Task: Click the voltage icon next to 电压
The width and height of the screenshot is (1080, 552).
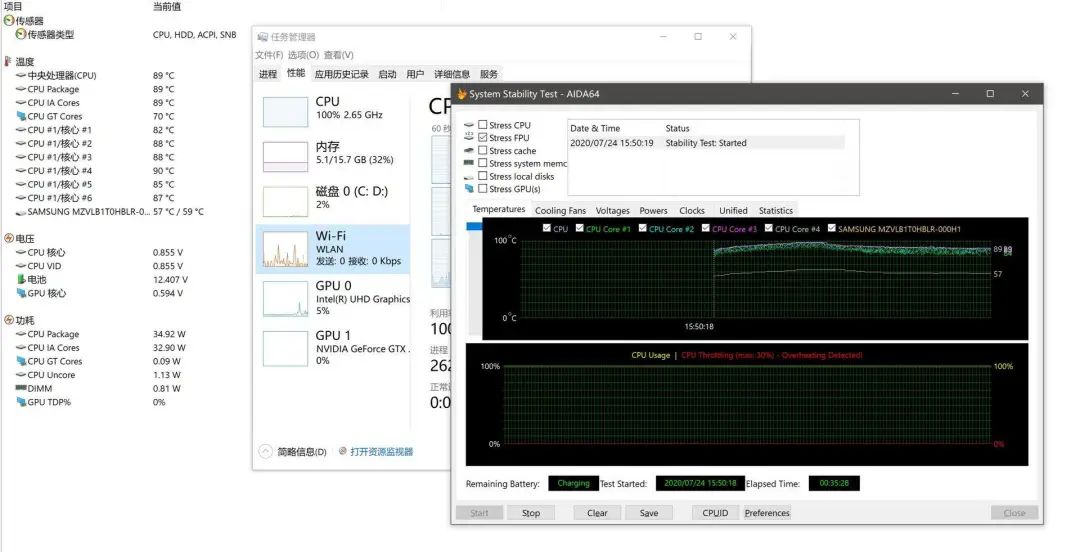Action: [8, 238]
